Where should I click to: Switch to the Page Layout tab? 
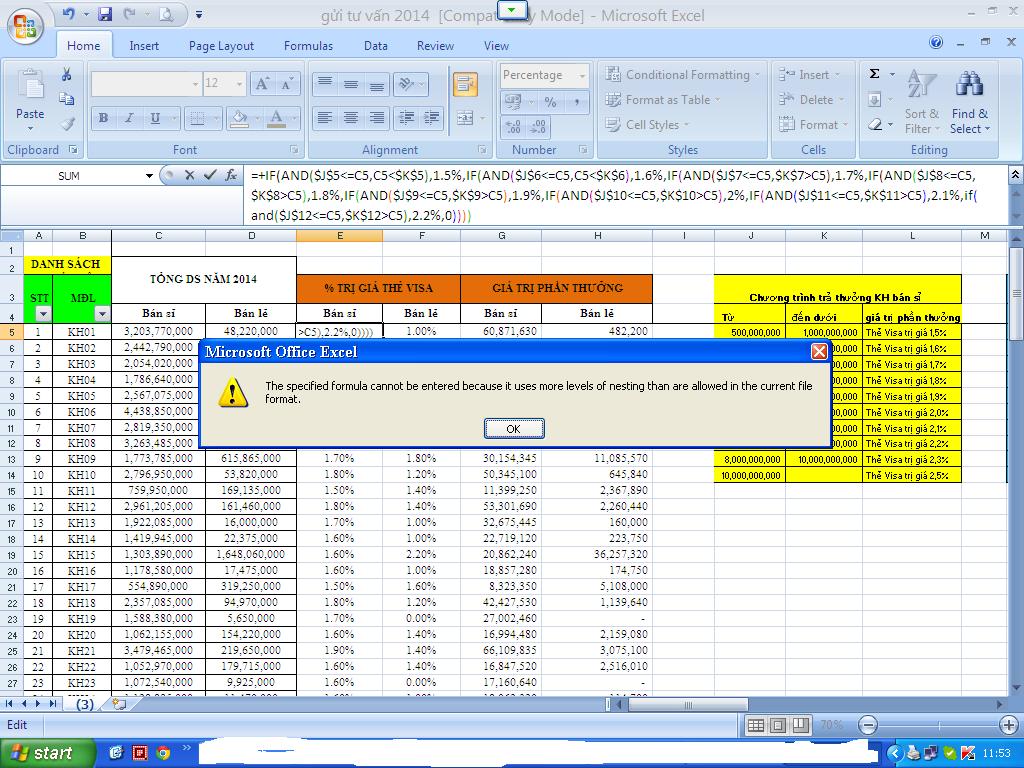[221, 45]
